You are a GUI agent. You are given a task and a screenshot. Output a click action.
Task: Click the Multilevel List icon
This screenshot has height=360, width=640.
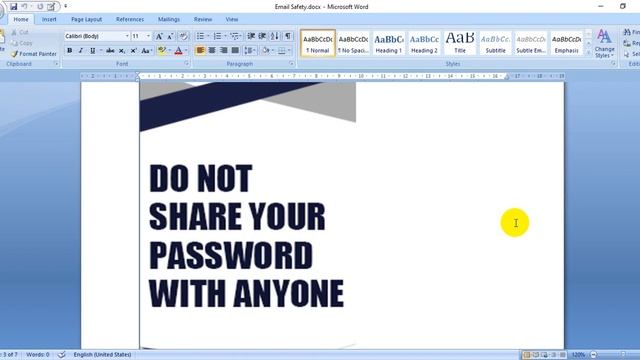pos(235,36)
